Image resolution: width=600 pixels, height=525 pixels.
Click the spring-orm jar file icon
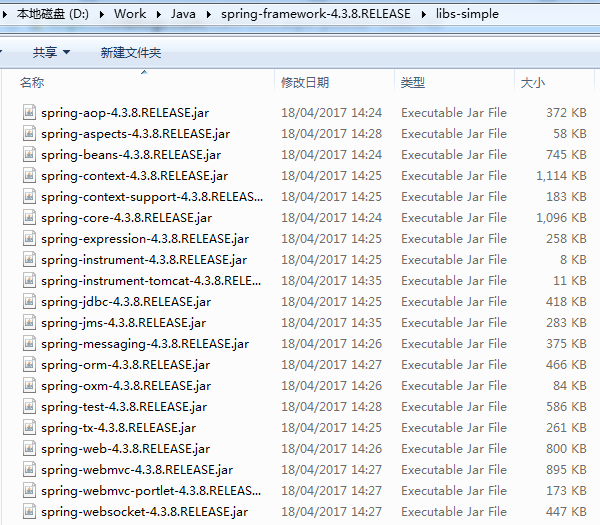[29, 365]
